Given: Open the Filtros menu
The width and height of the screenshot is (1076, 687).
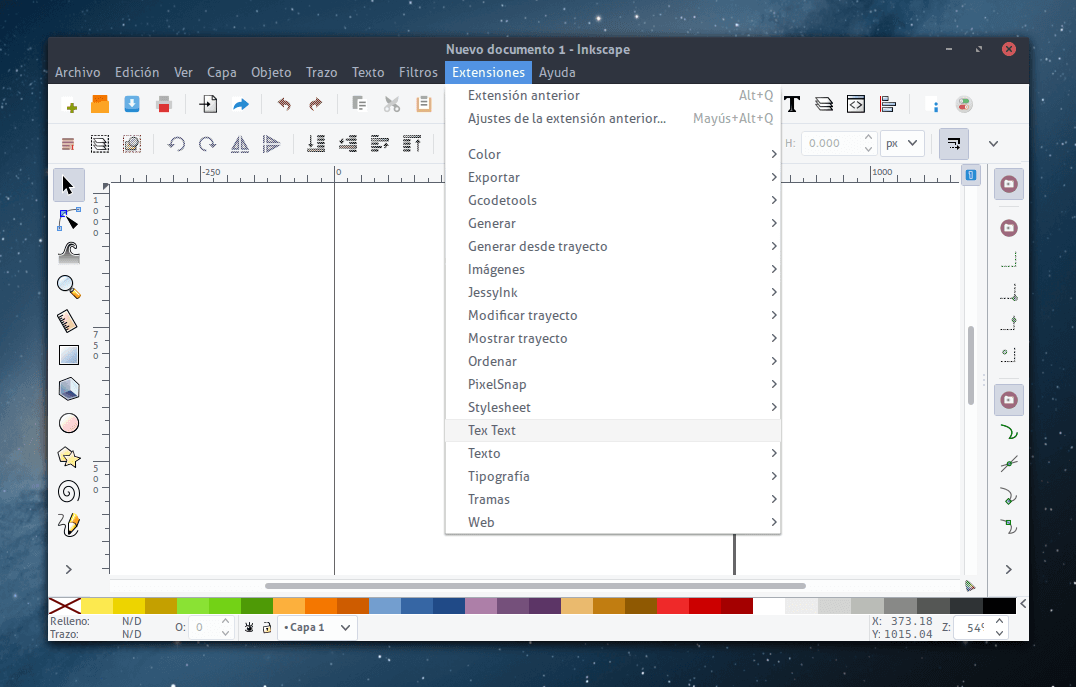Looking at the screenshot, I should (x=418, y=72).
